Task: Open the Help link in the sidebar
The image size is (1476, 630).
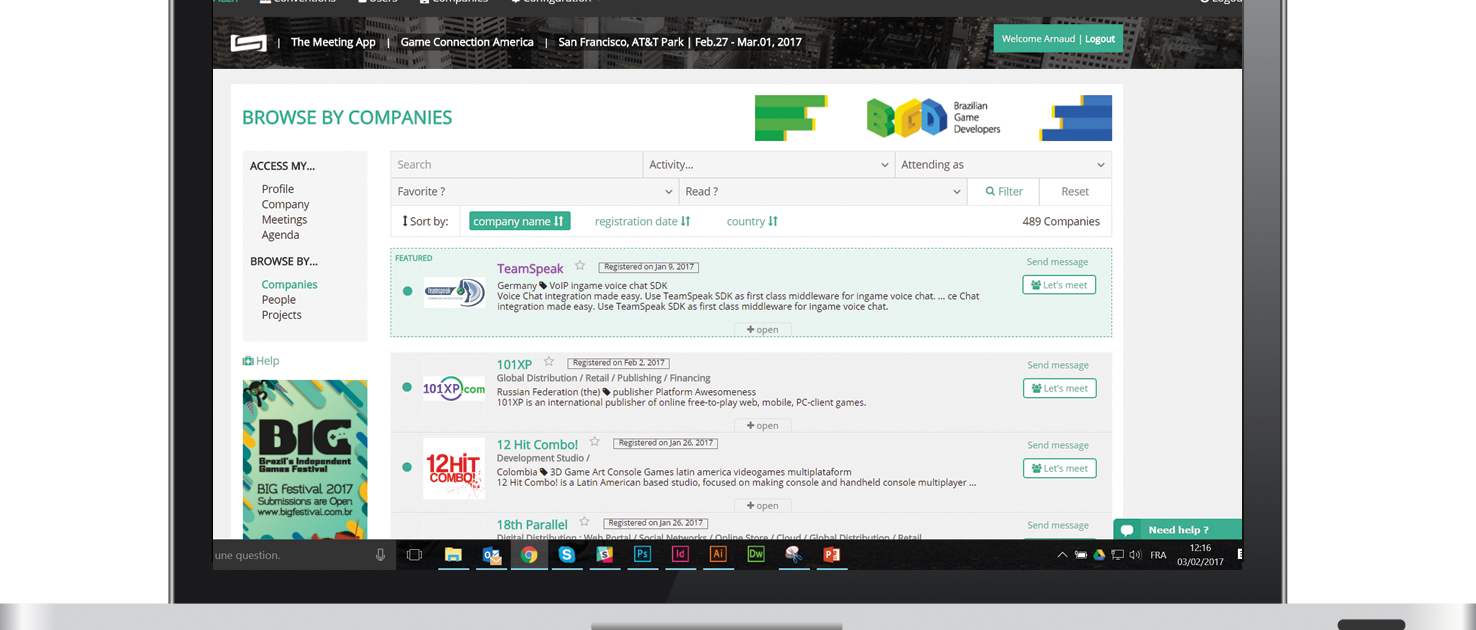Action: [261, 361]
